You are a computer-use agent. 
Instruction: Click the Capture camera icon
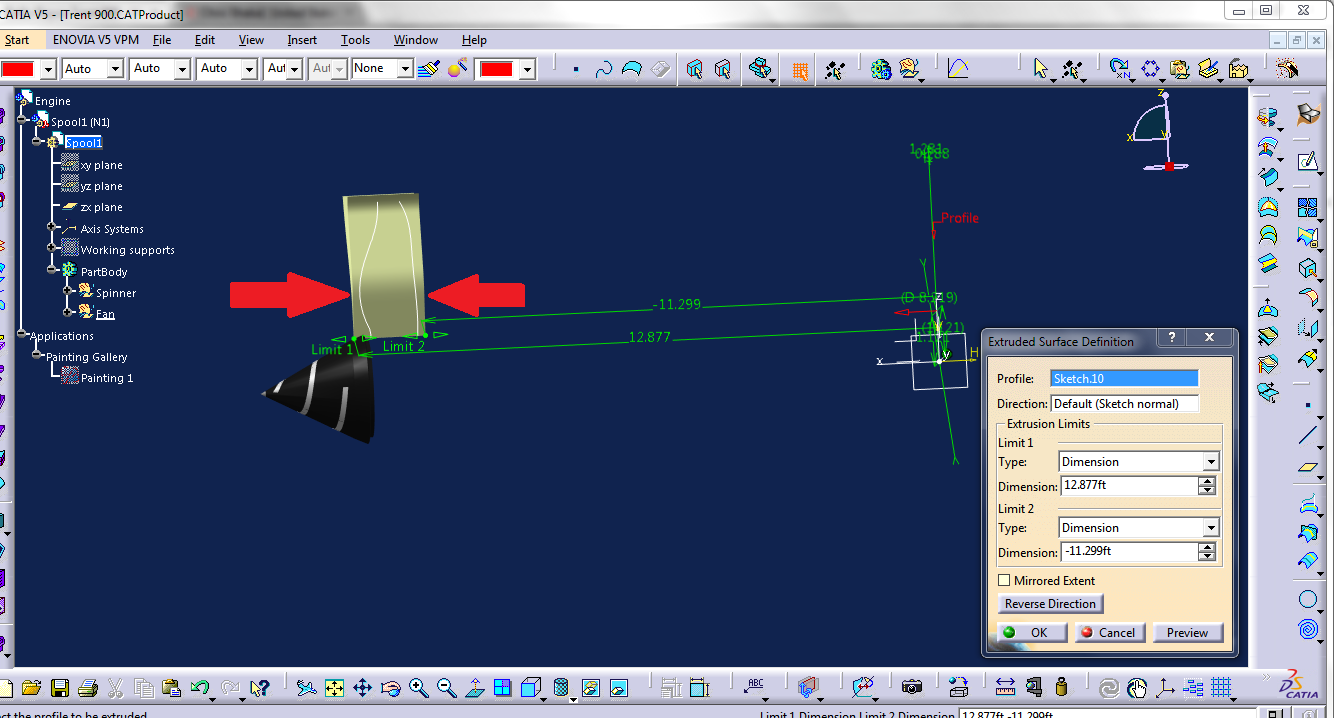tap(911, 688)
